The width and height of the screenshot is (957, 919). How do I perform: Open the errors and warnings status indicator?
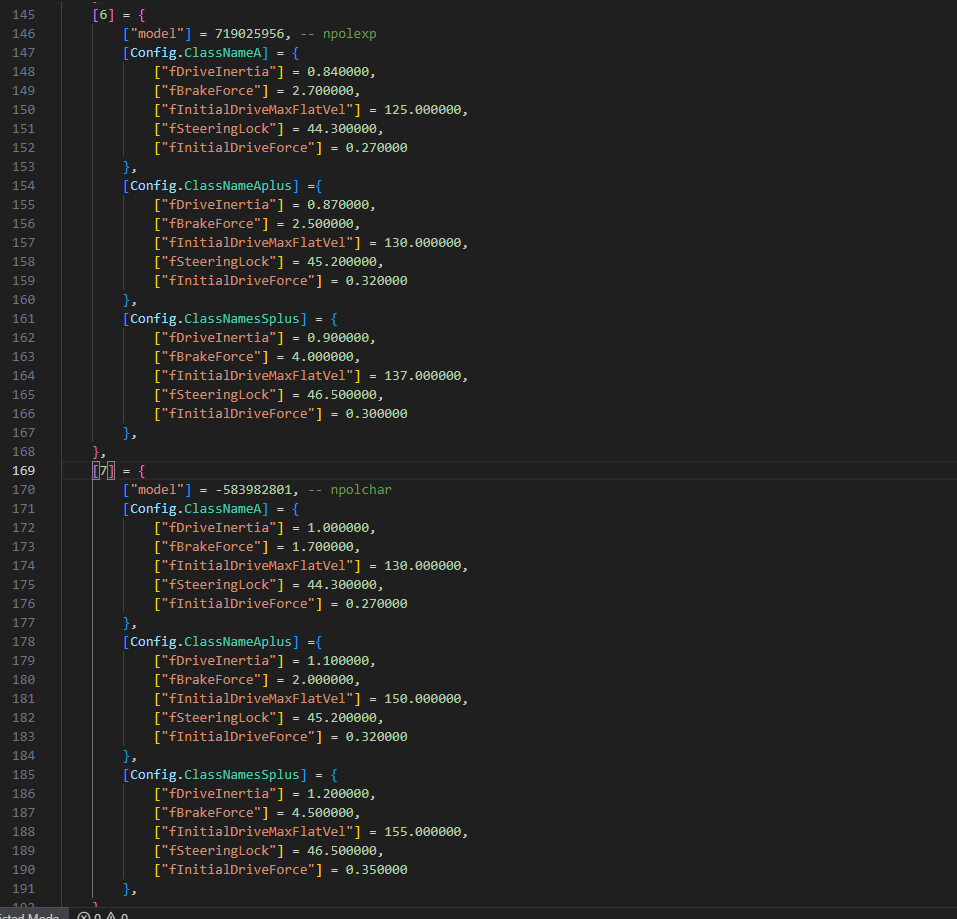pyautogui.click(x=103, y=916)
